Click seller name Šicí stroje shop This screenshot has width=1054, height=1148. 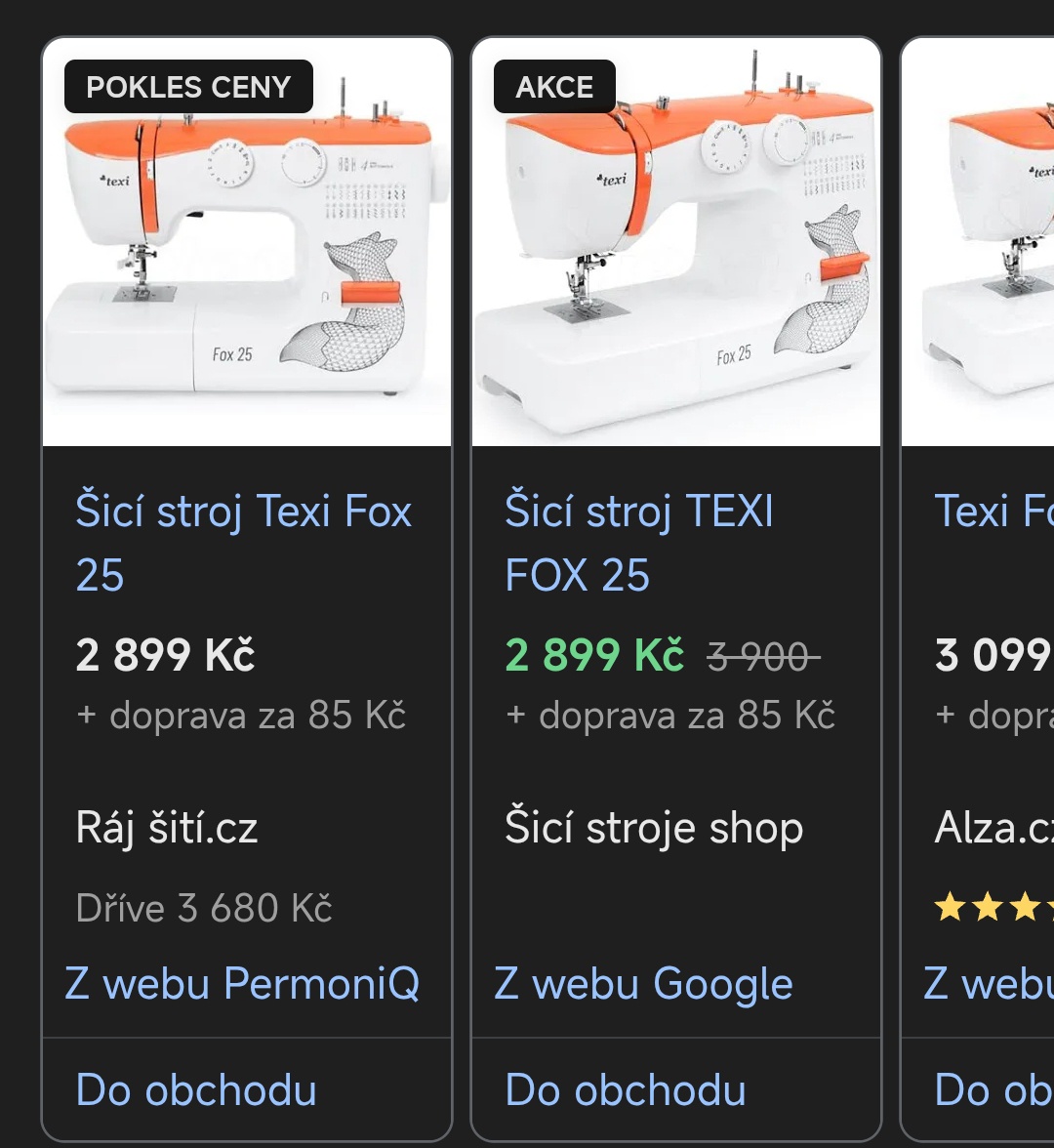click(653, 827)
